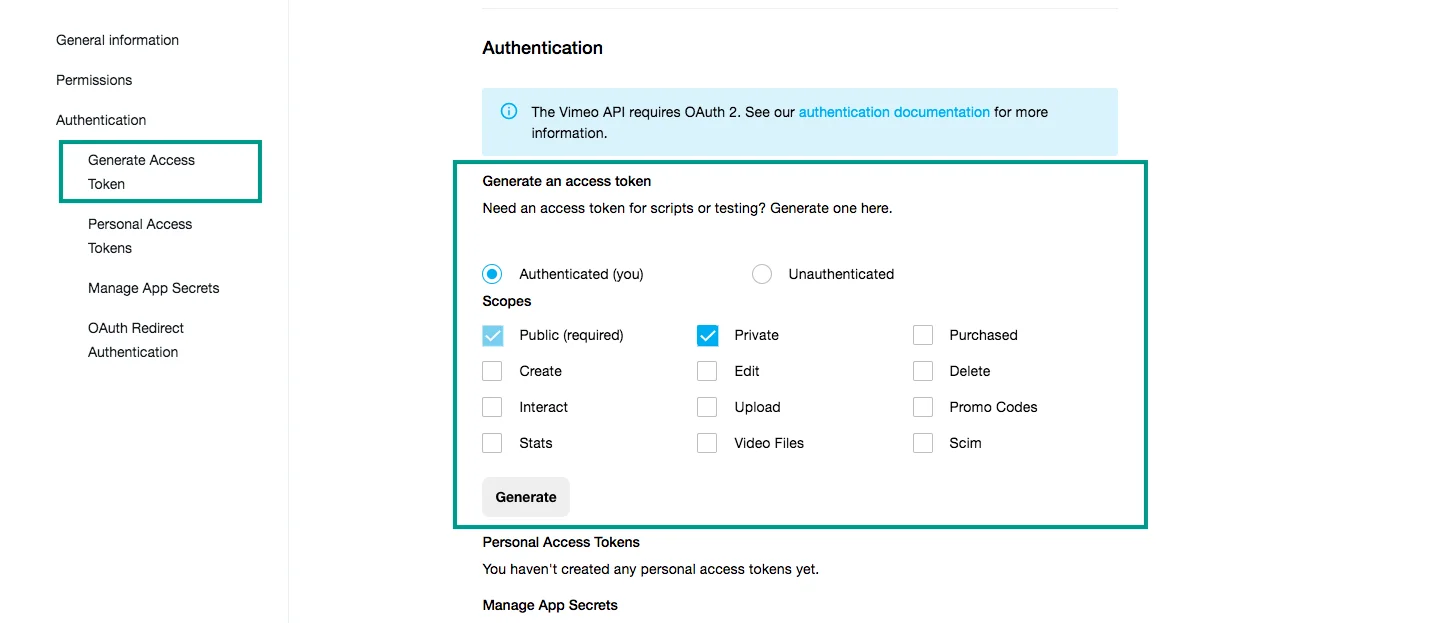
Task: Go to General information in sidebar
Action: 117,40
